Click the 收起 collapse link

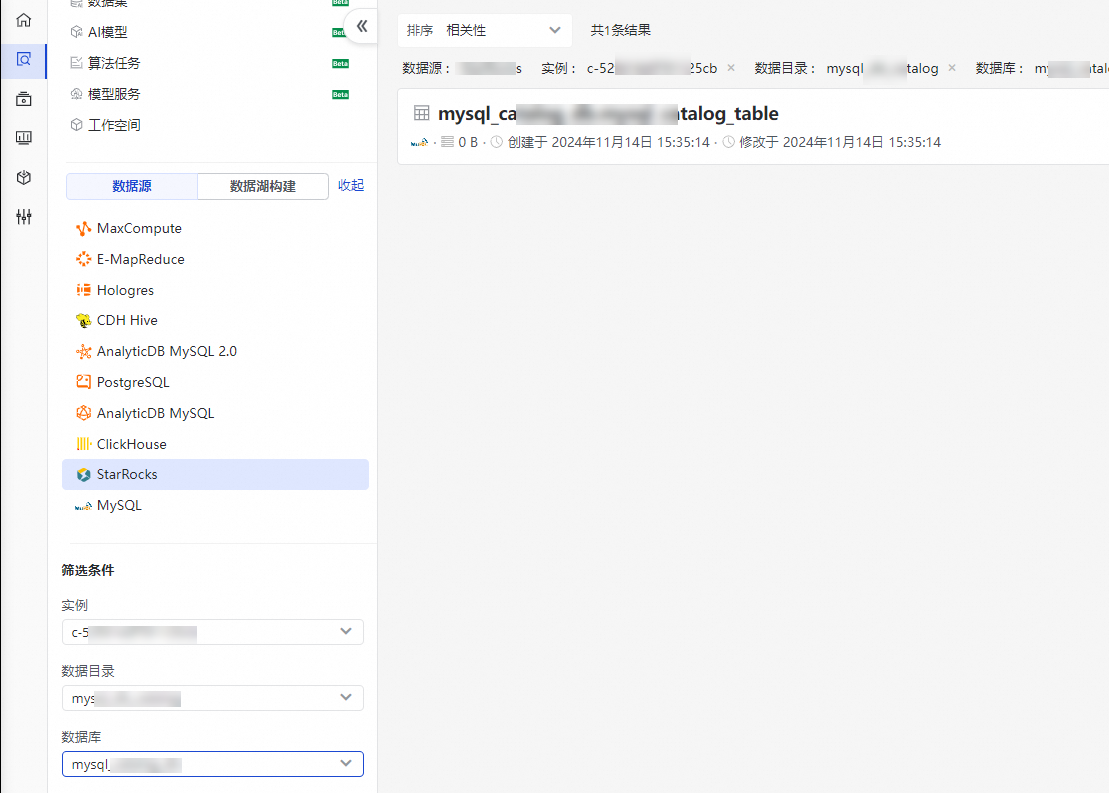point(351,185)
